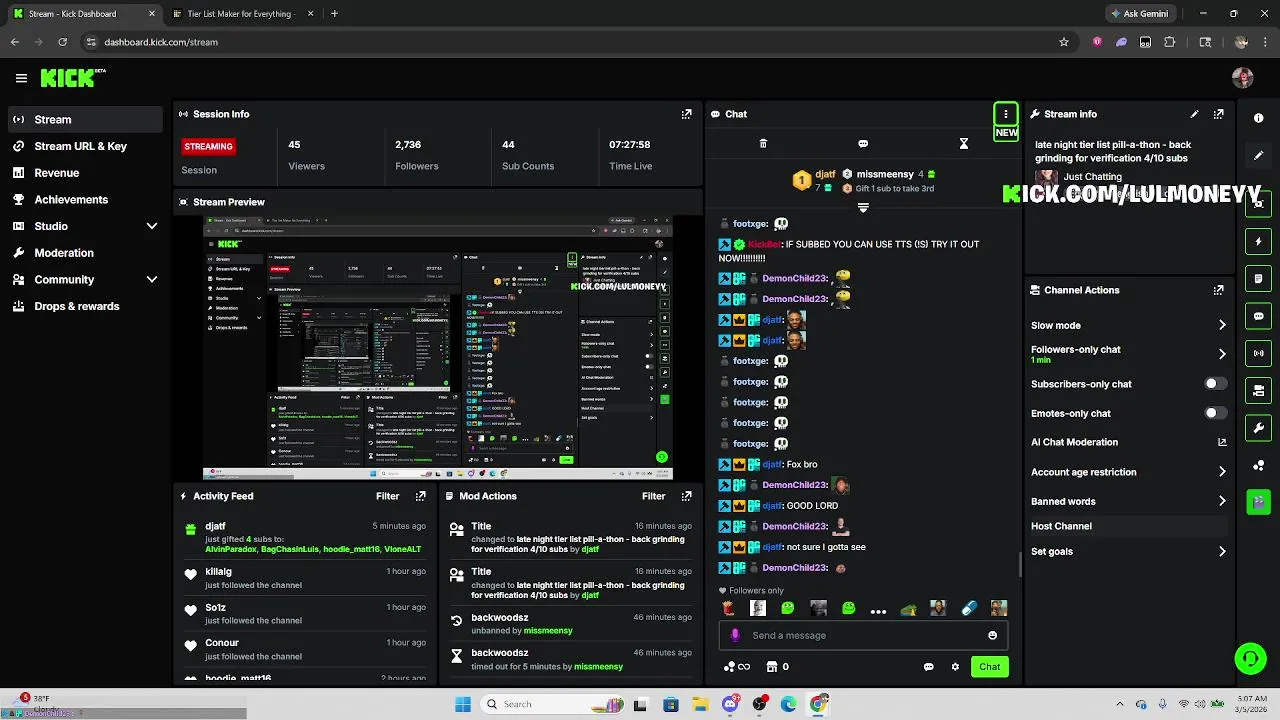The width and height of the screenshot is (1280, 720).
Task: Click the info icon in right sidebar
Action: click(1258, 118)
